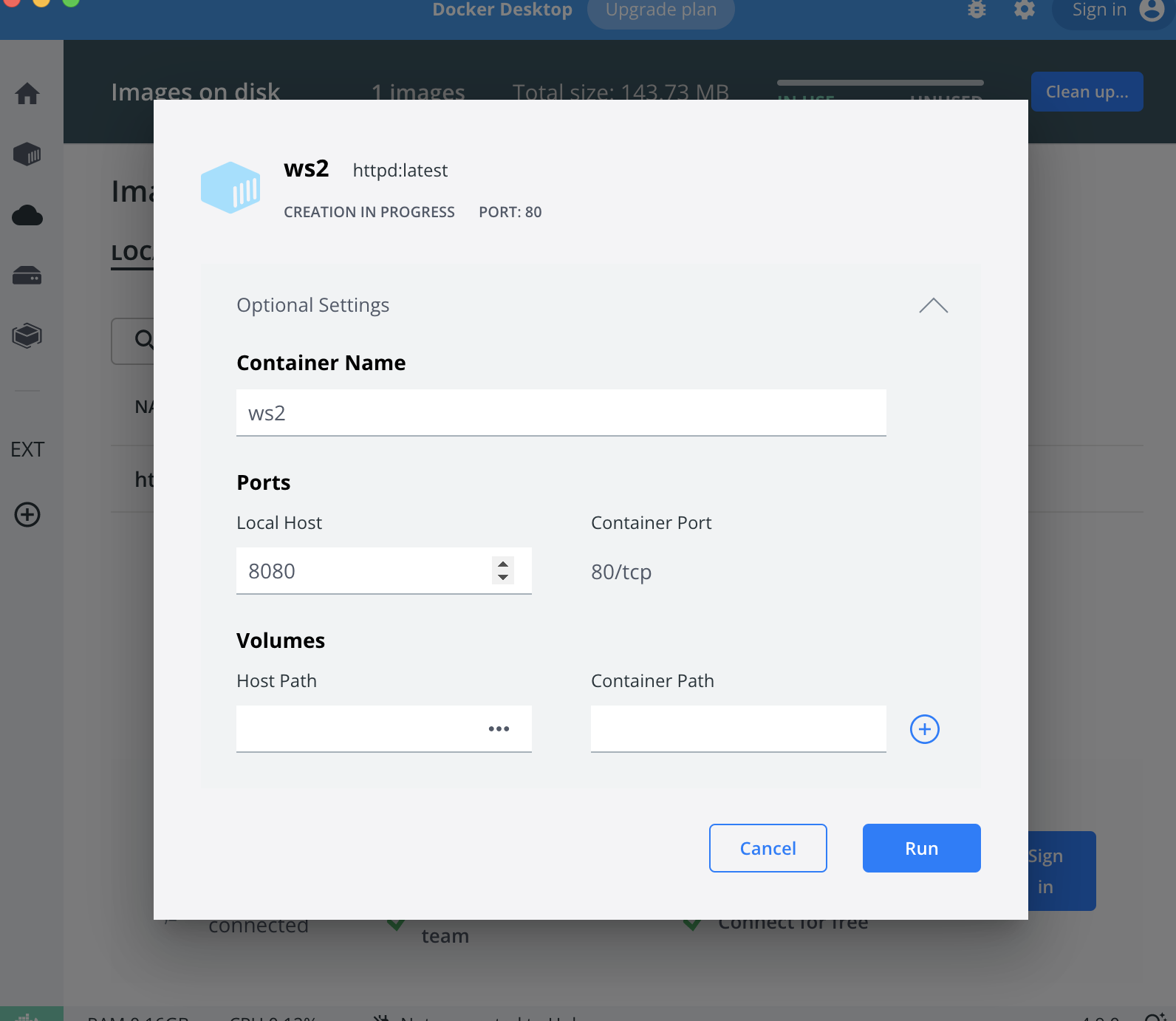Click the ws2 title in the dialog header
Image resolution: width=1176 pixels, height=1021 pixels.
click(307, 168)
